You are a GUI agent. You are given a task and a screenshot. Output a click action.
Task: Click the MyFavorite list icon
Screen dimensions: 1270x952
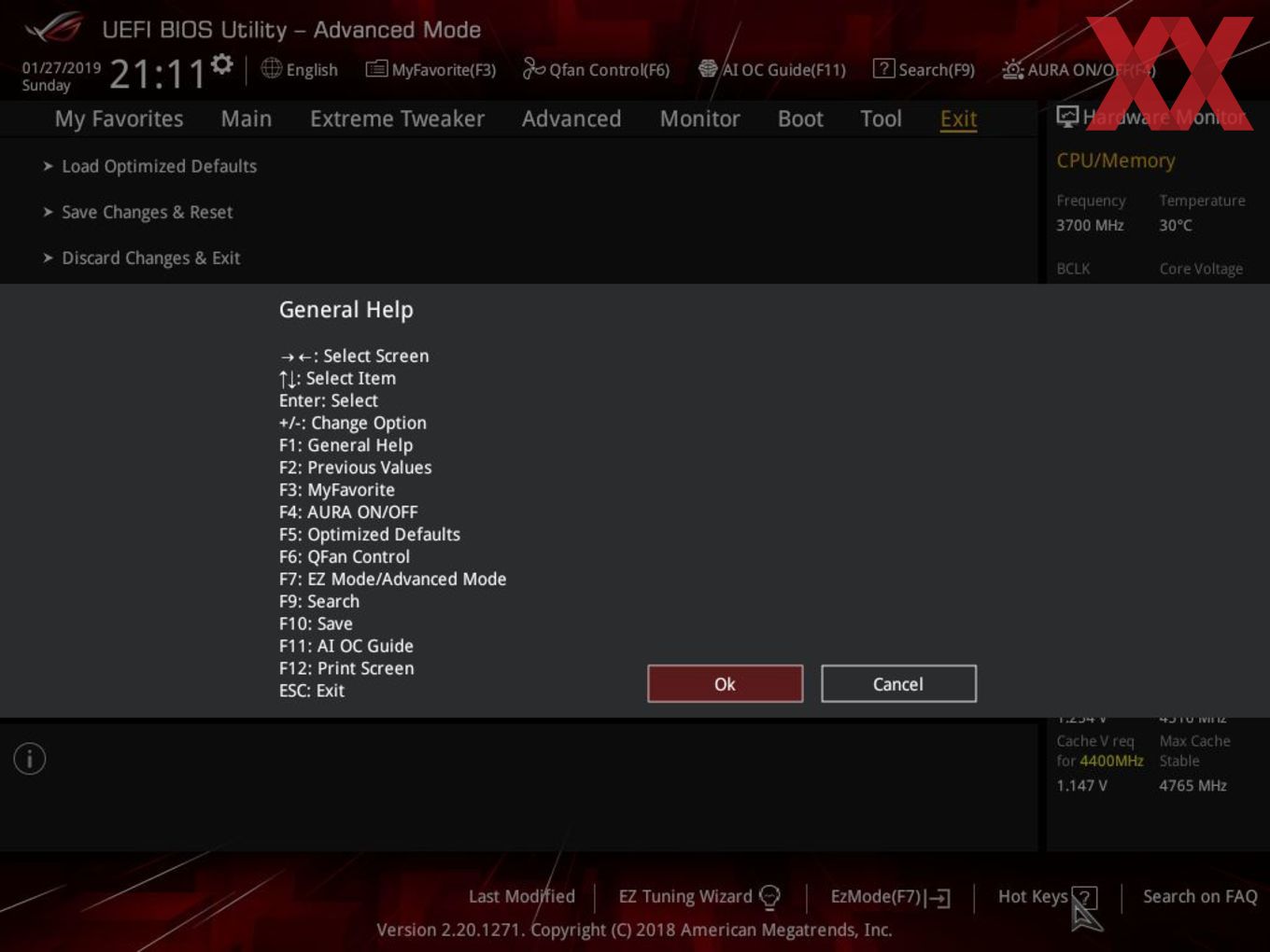[x=376, y=69]
